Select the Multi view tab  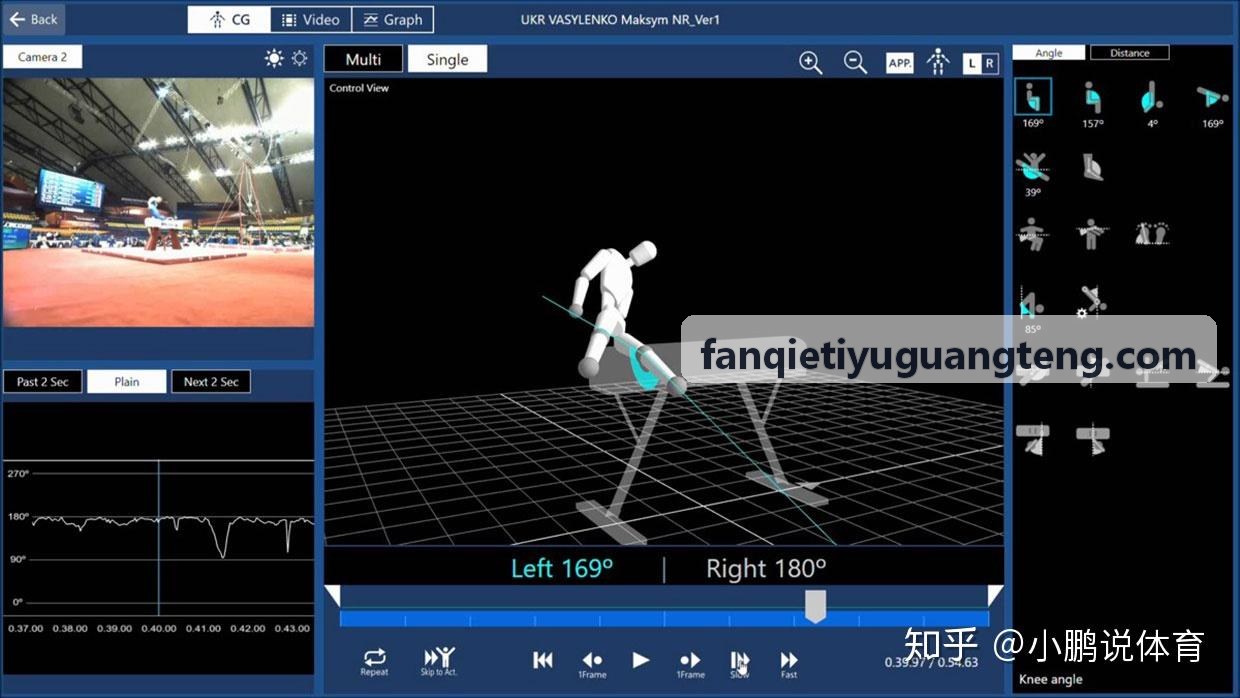pyautogui.click(x=363, y=59)
